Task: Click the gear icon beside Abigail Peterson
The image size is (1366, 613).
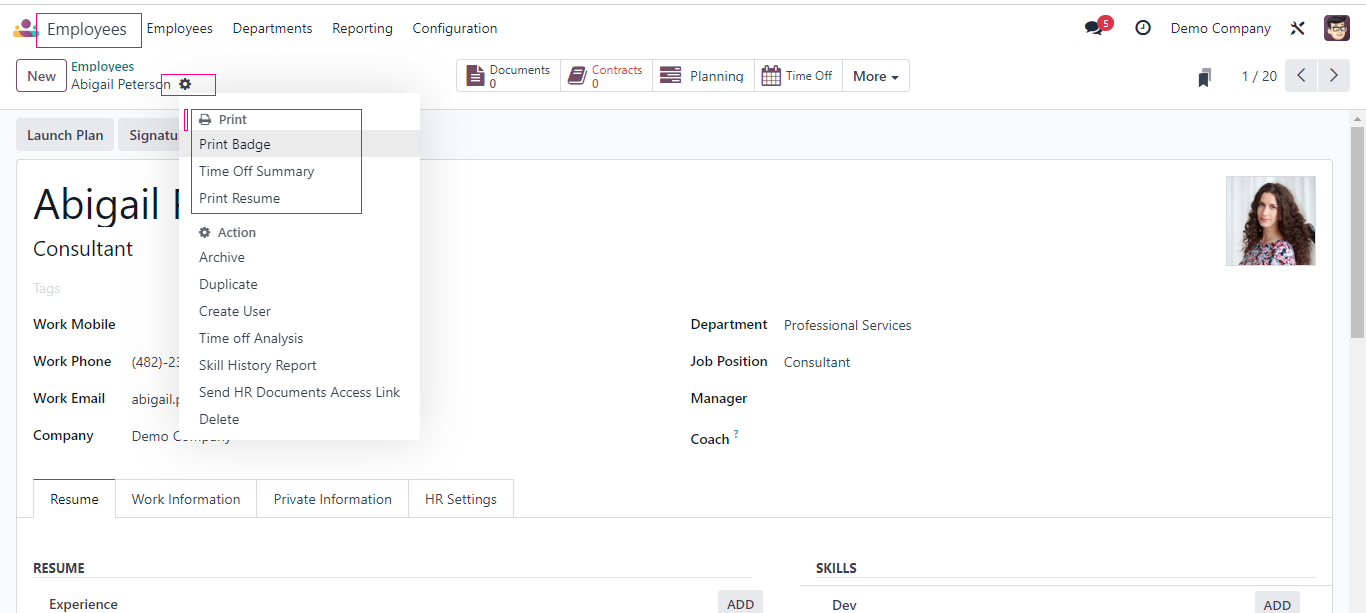Action: point(185,85)
